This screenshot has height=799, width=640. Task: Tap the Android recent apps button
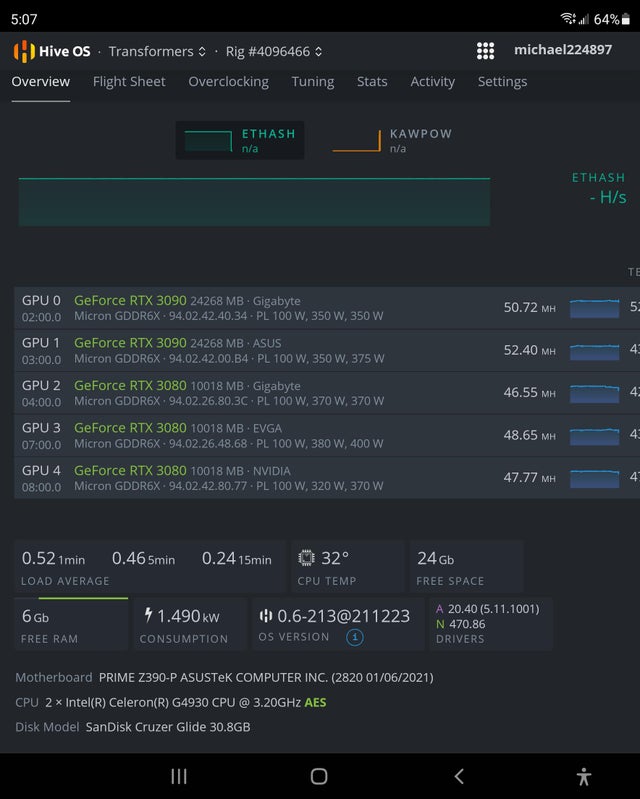(179, 777)
